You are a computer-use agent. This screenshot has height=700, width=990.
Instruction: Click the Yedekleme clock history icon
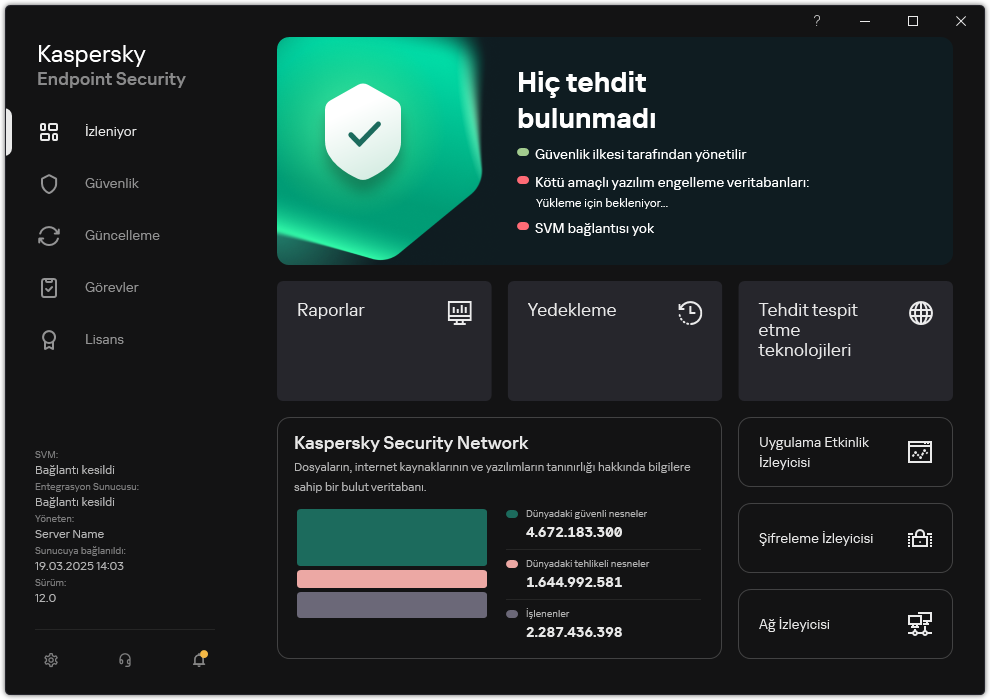click(x=689, y=312)
